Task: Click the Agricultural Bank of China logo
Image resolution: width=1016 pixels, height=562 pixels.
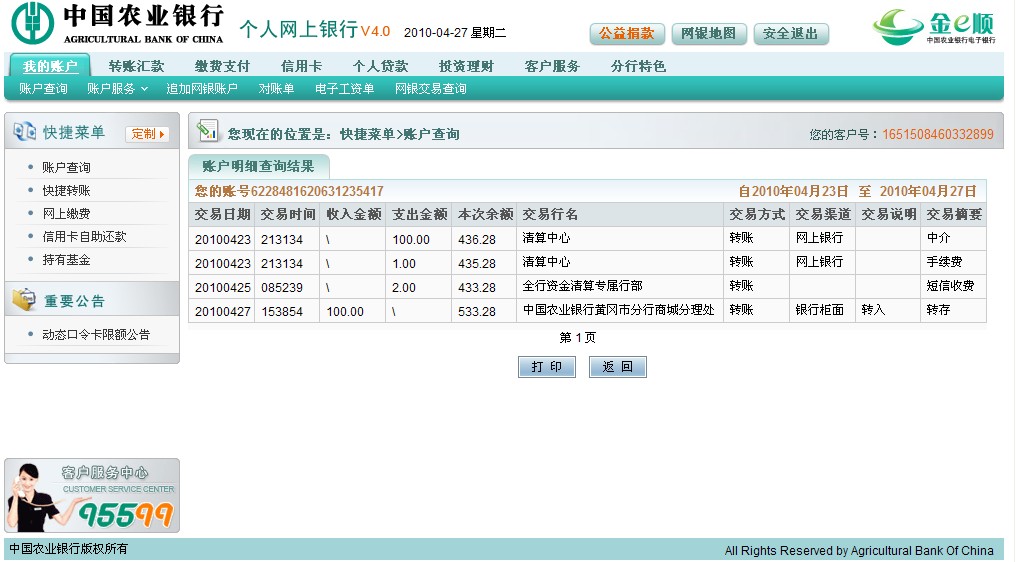Action: (x=117, y=23)
